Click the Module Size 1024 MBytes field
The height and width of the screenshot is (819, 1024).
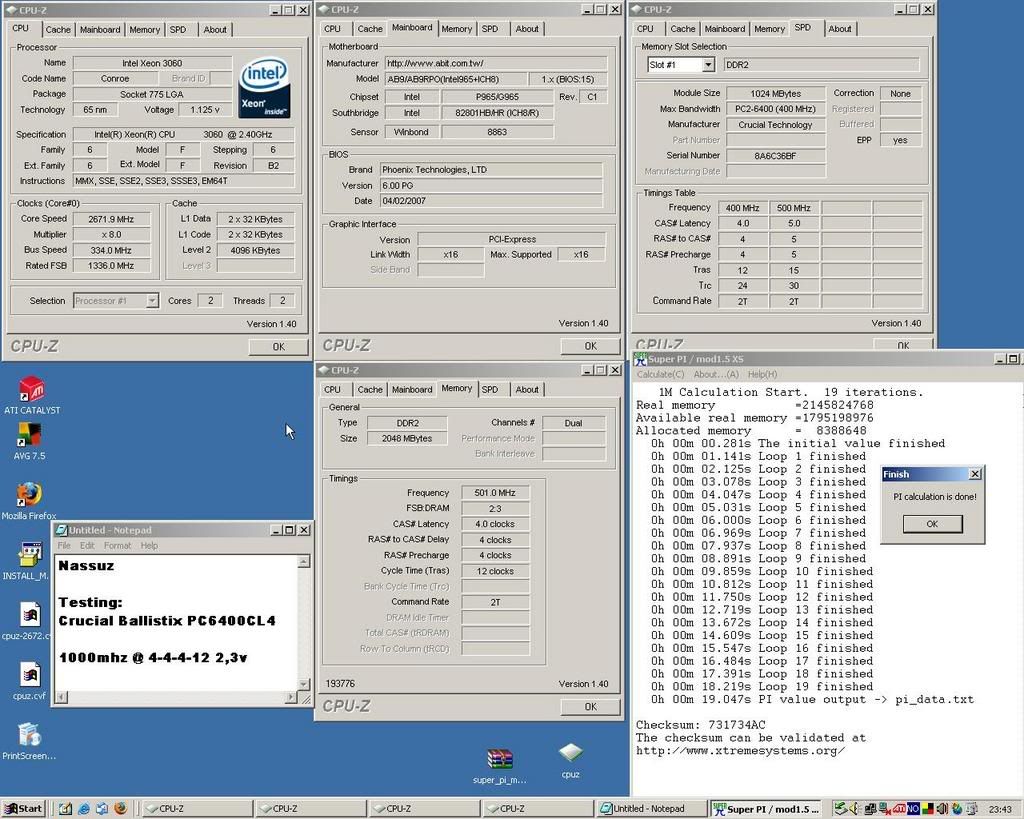(776, 93)
